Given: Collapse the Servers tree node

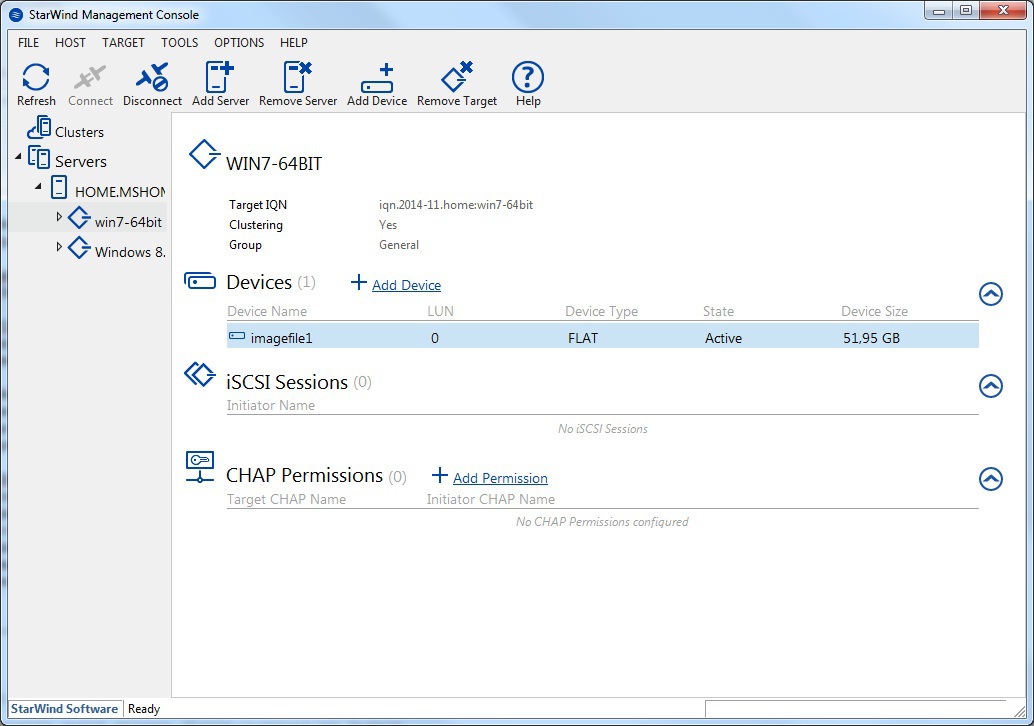Looking at the screenshot, I should click(x=18, y=156).
